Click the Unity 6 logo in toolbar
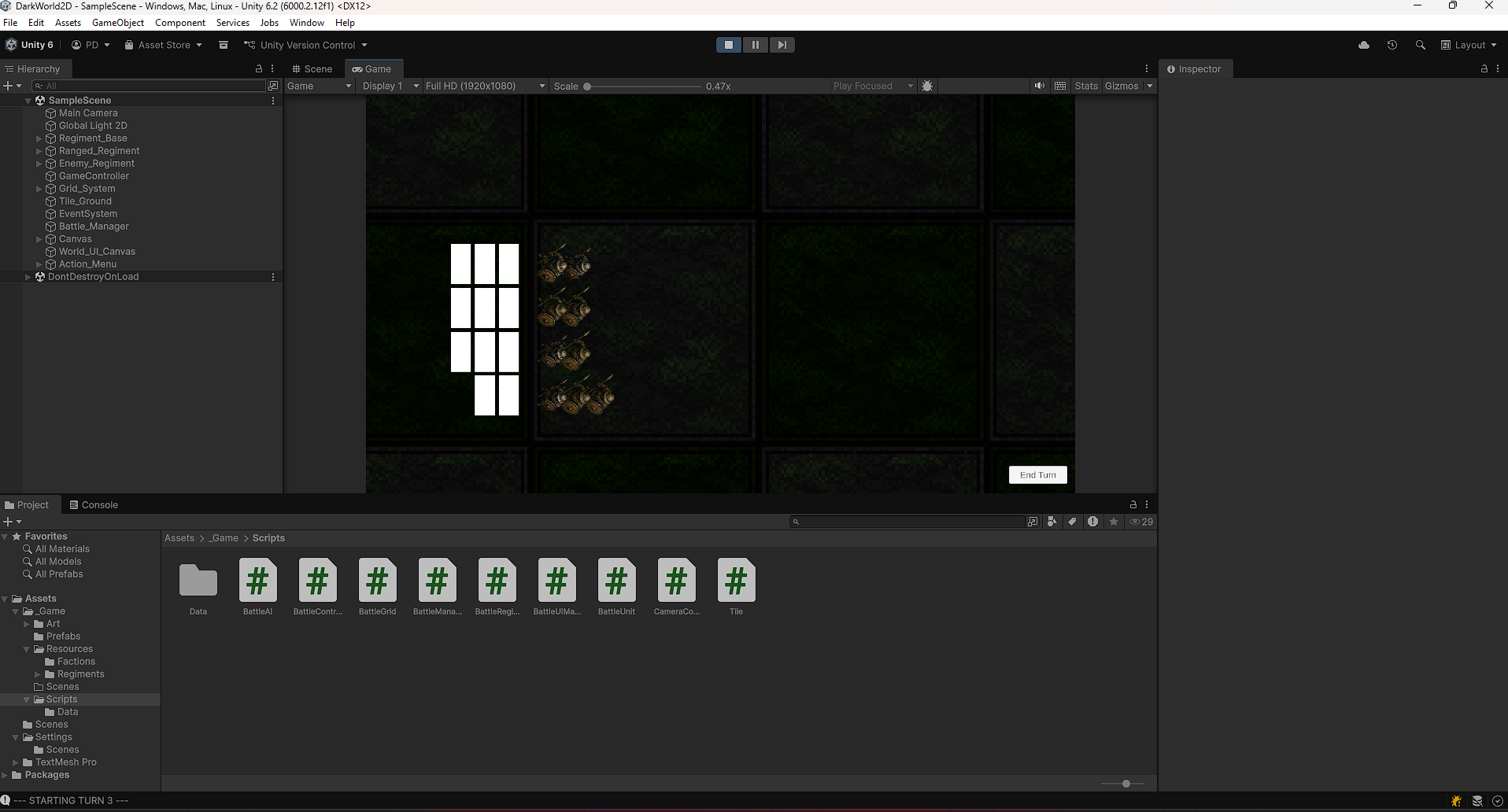The width and height of the screenshot is (1508, 812). 29,45
